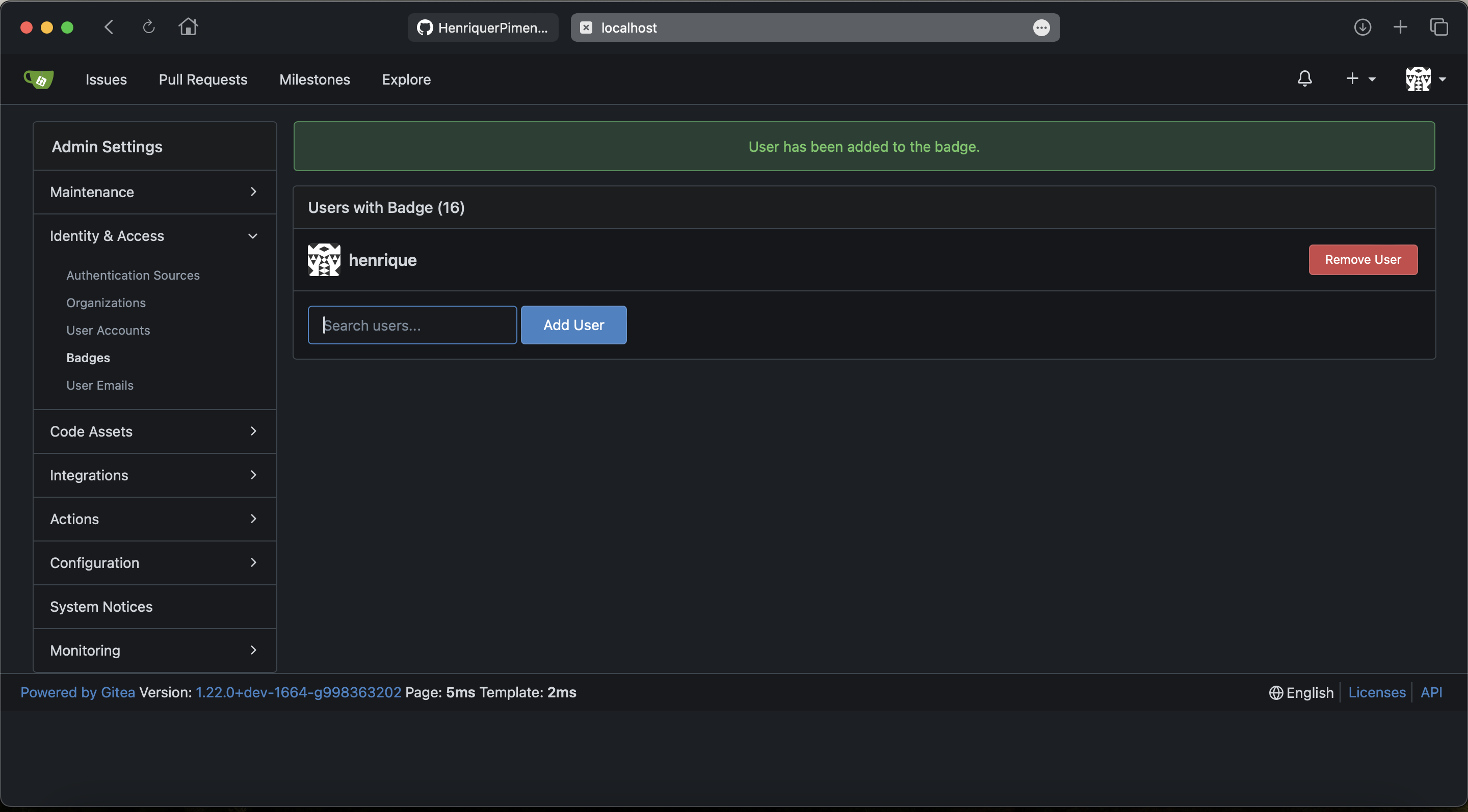The image size is (1468, 812).
Task: Switch to HenriquerPimen GitHub tab
Action: point(483,28)
